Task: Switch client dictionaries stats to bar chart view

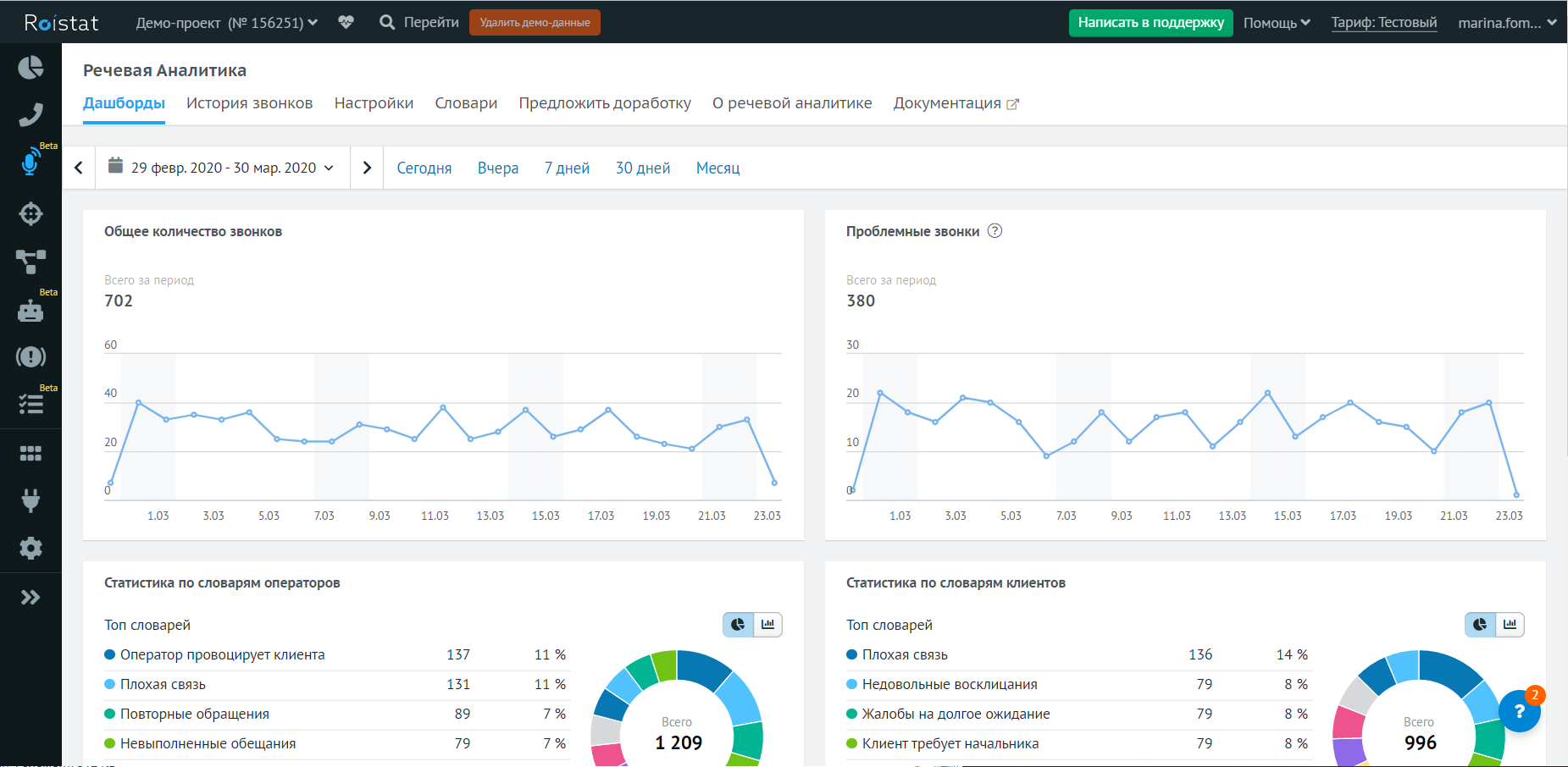Action: coord(1510,625)
